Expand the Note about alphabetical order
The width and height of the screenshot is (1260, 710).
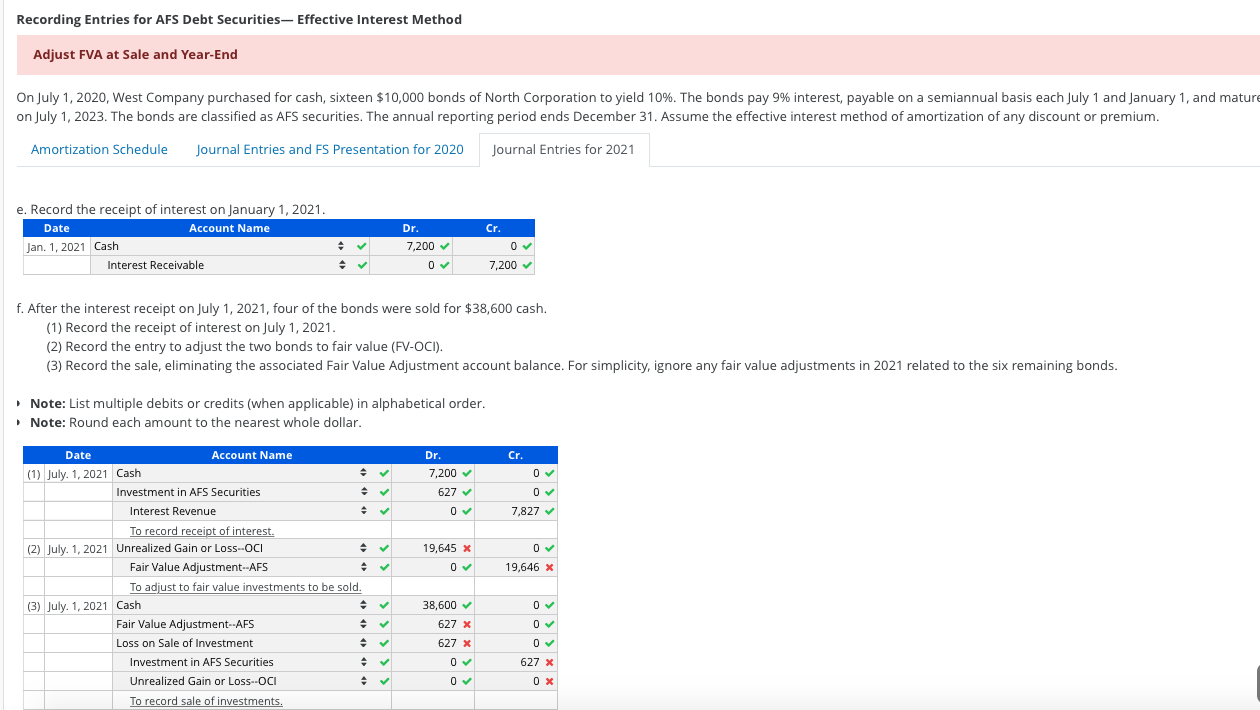[17, 404]
